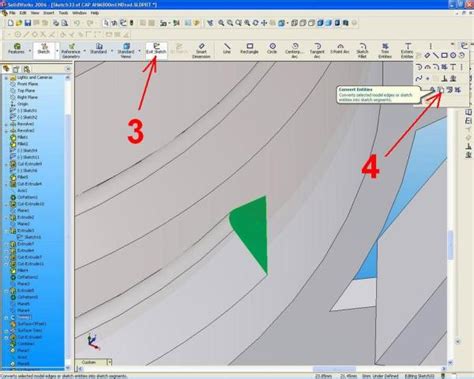
Task: Switch to Shaded With Edges display
Action: click(x=320, y=23)
